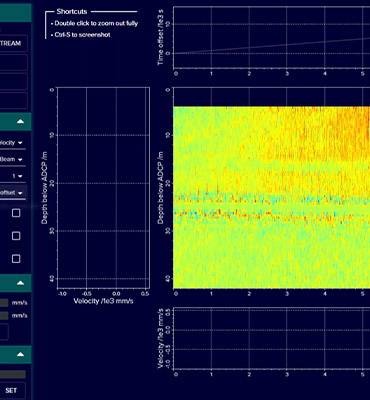
Task: Click the 'Time offset /1e3 s' axis label
Action: coord(161,37)
